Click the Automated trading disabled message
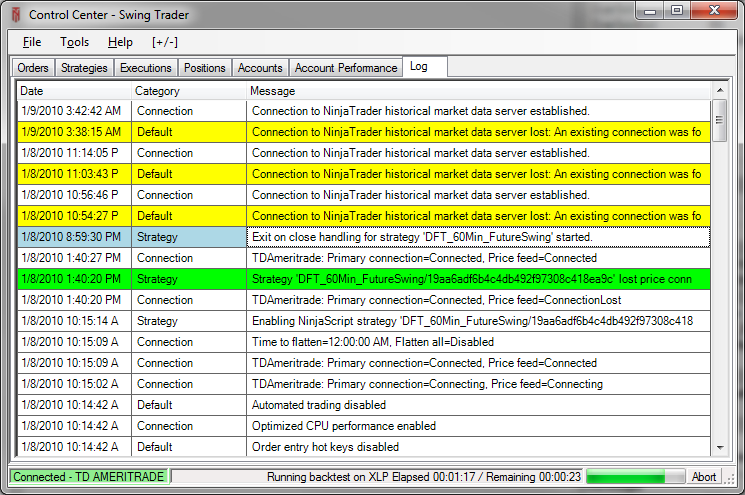 click(478, 405)
